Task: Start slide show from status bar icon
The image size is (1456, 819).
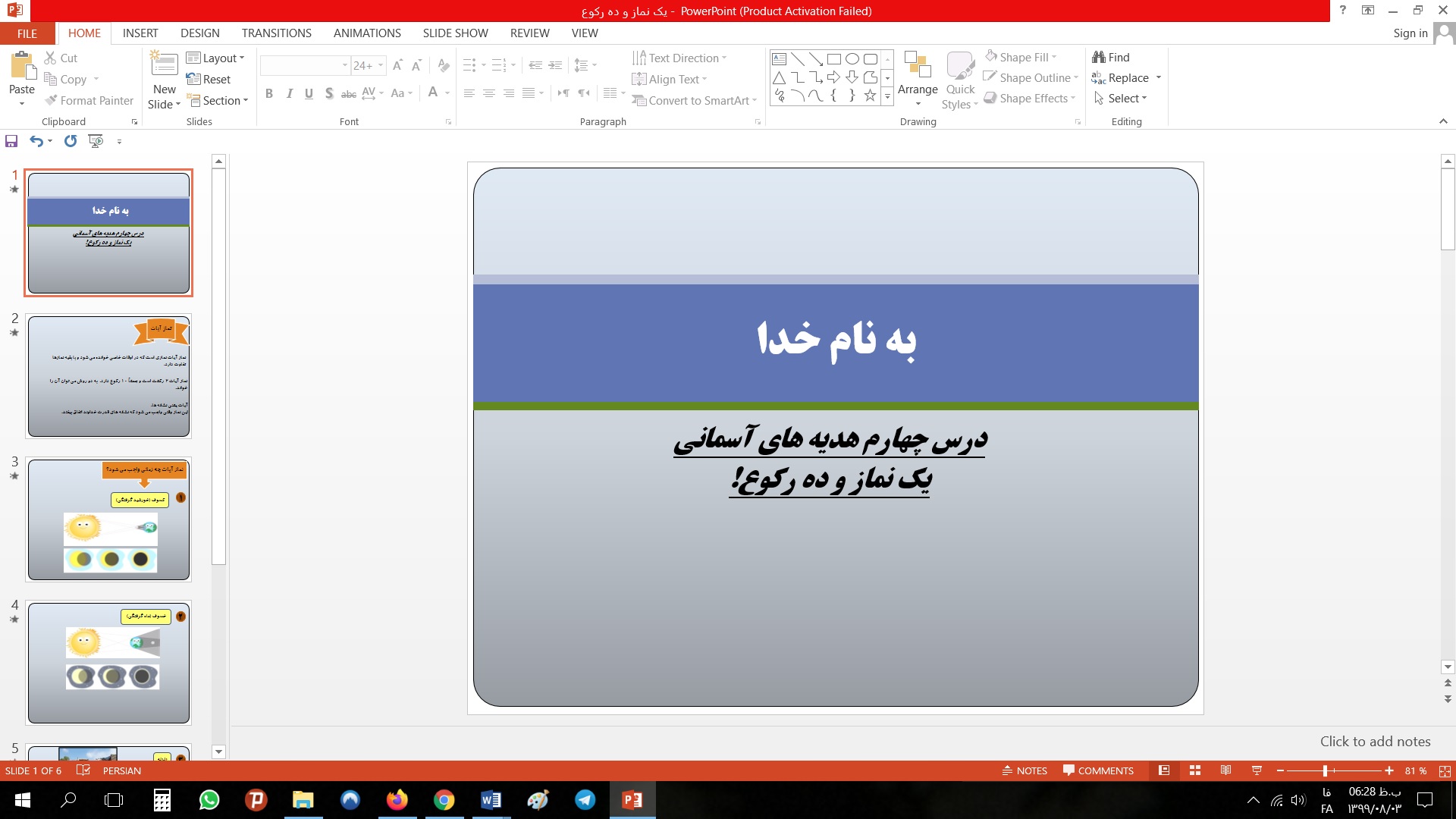Action: [1257, 770]
